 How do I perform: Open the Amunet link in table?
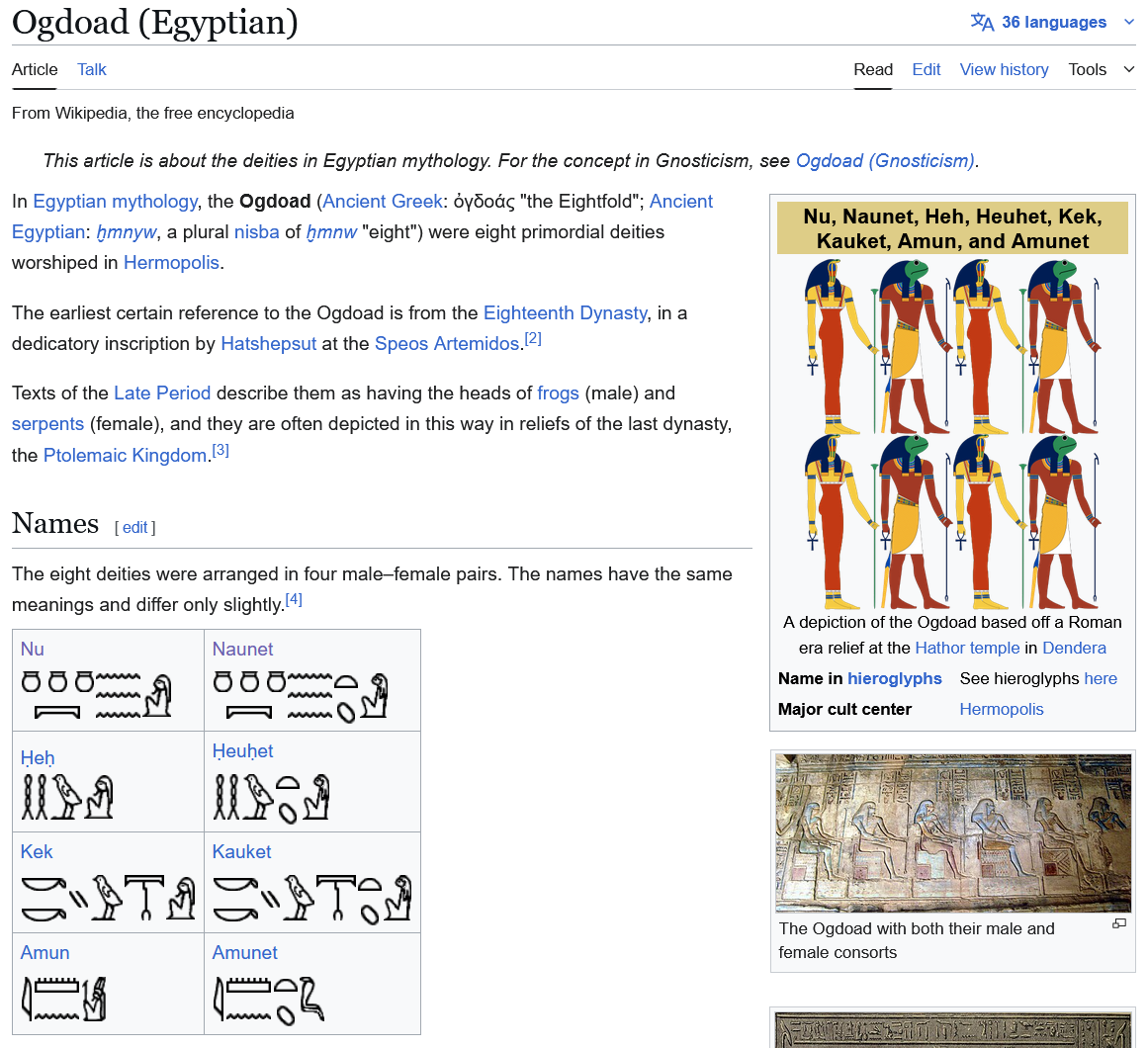point(245,952)
